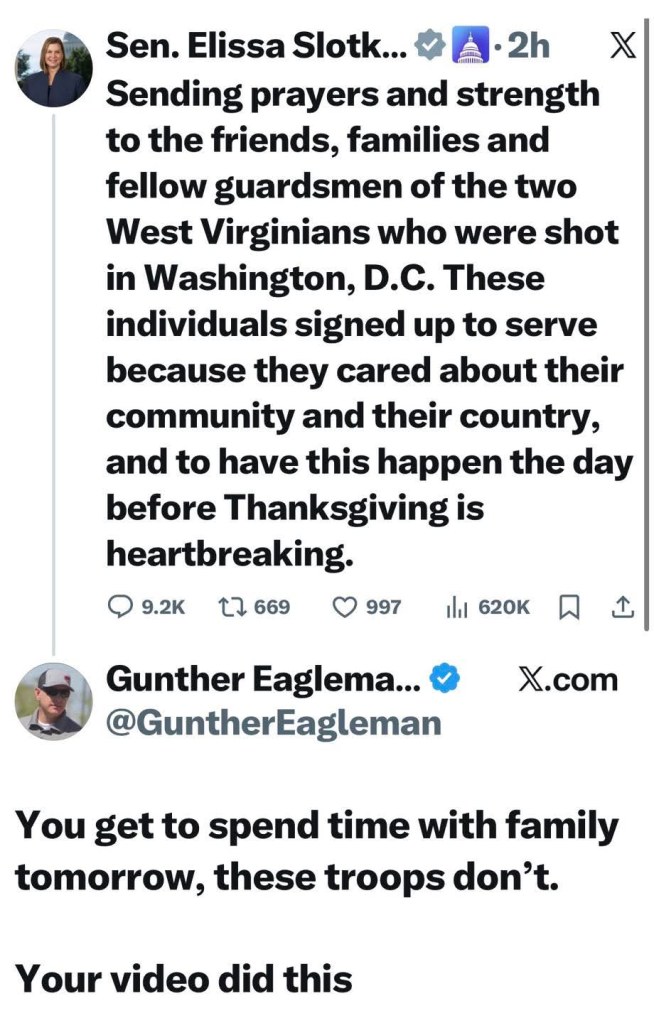This screenshot has width=654, height=1023.
Task: Click the reply icon on Slotkin's post
Action: 120,606
